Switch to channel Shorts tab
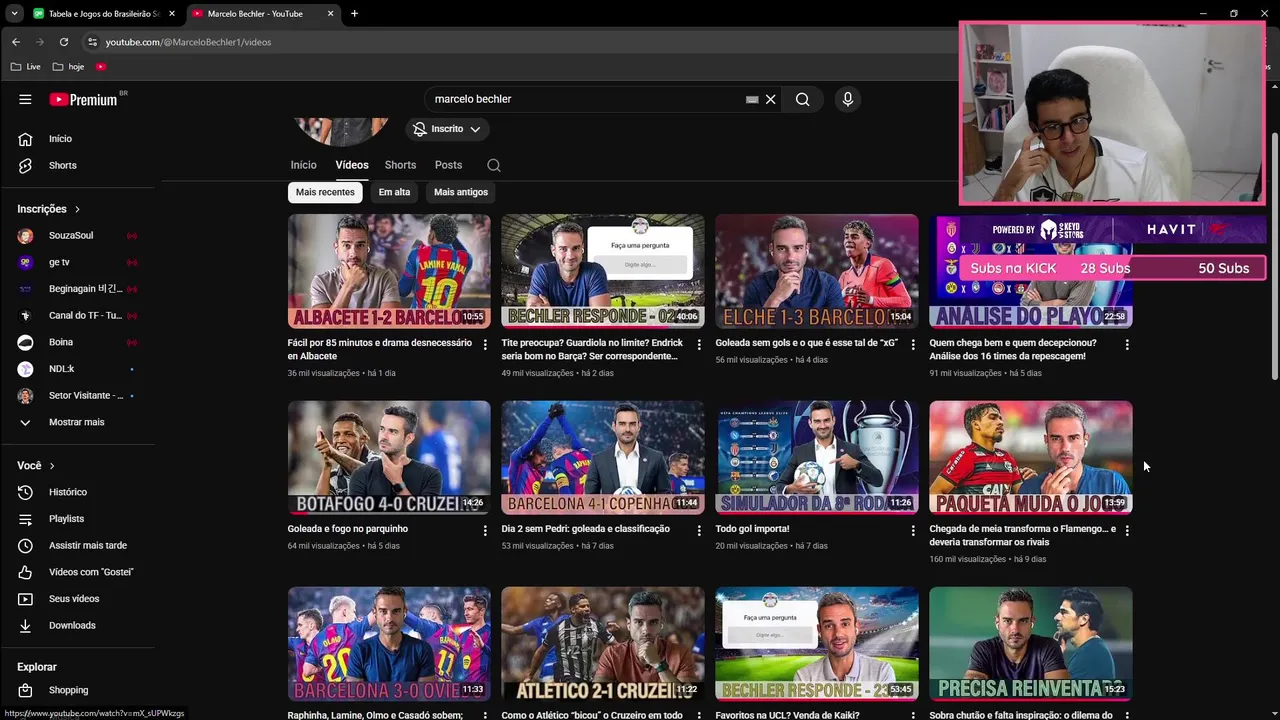 pos(400,165)
